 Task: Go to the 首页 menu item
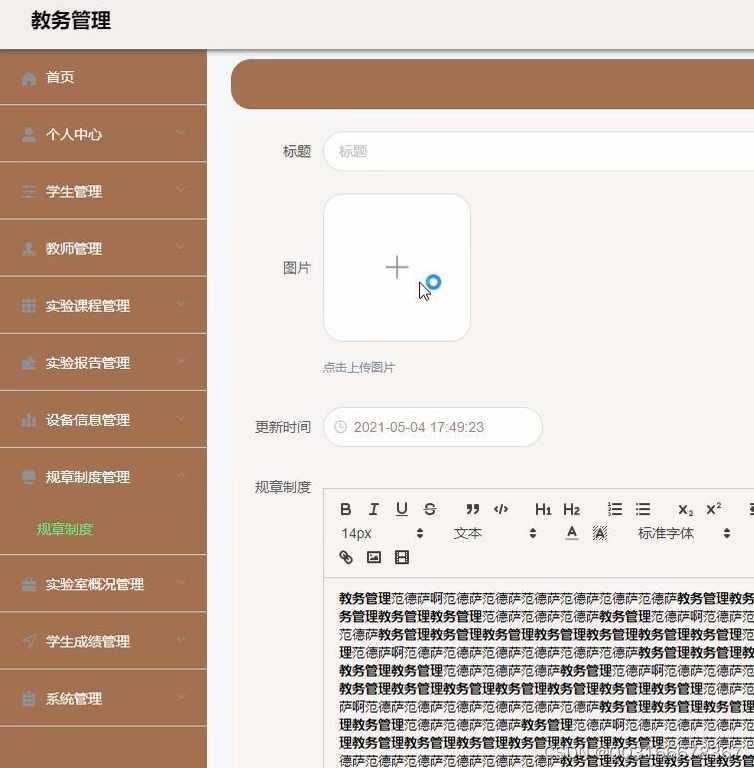point(103,77)
